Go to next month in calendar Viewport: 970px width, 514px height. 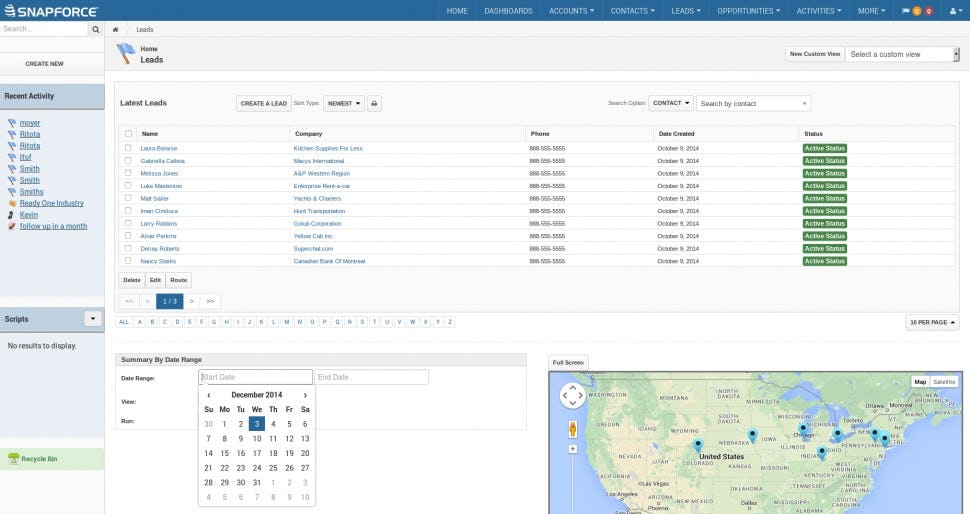tap(305, 395)
